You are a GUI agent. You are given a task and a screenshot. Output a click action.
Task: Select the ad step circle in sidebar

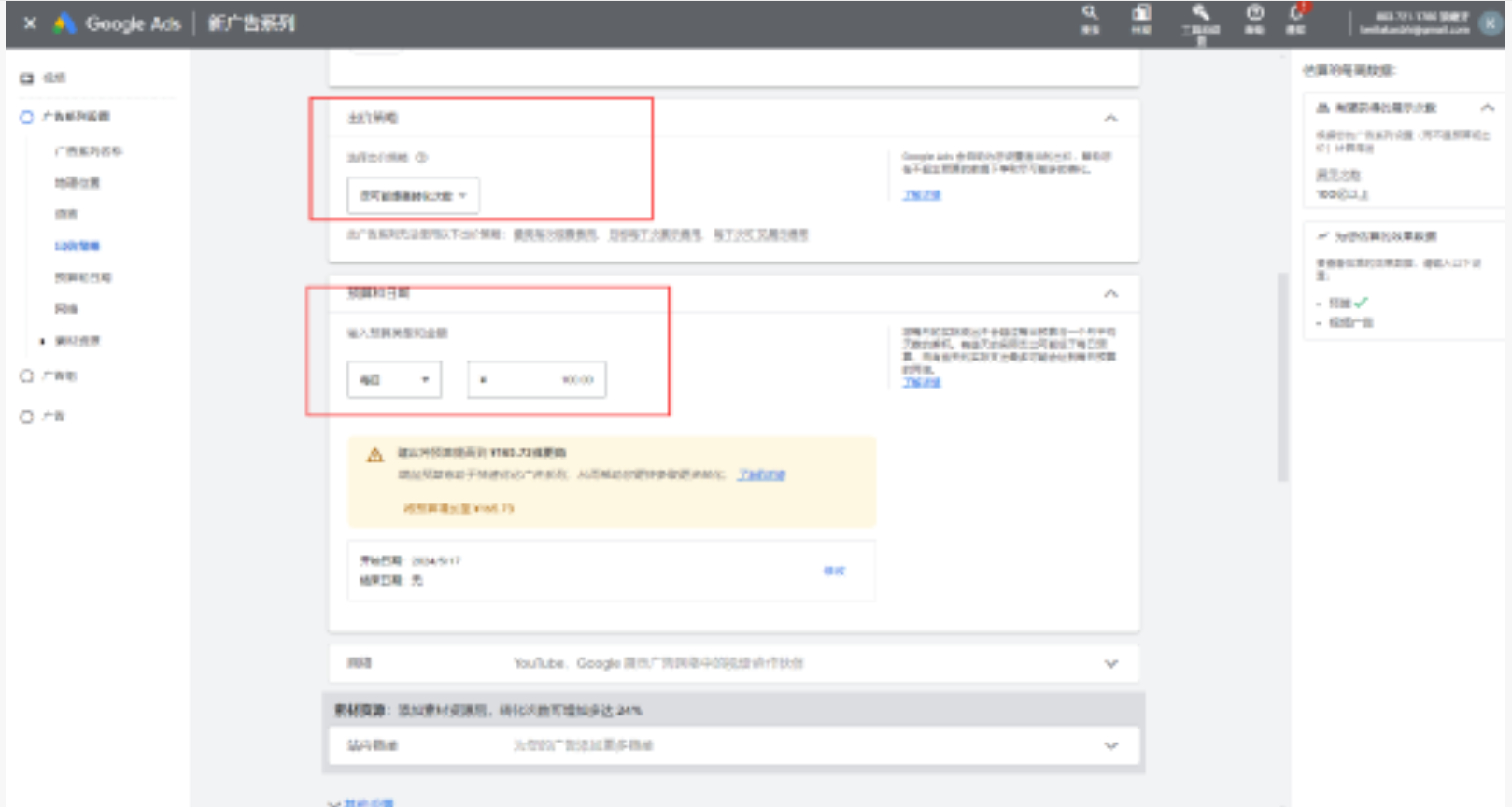click(26, 417)
